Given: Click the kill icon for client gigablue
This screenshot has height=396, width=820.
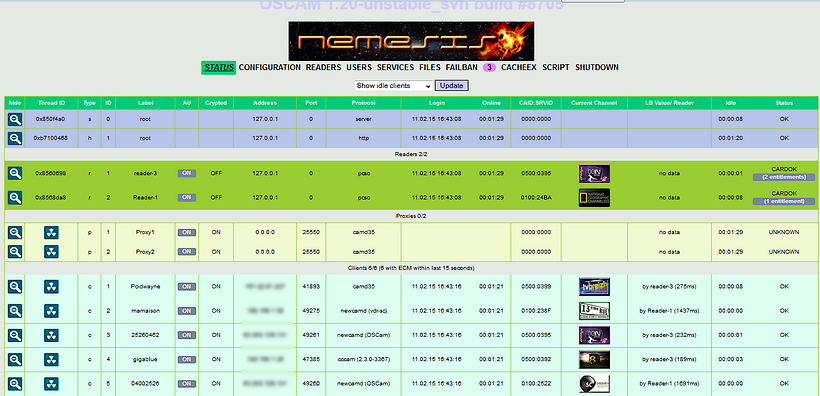Looking at the screenshot, I should click(x=51, y=359).
